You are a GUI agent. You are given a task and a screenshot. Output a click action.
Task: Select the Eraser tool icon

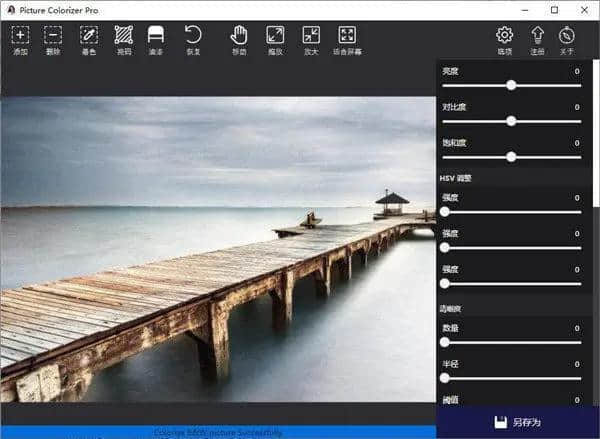pyautogui.click(x=156, y=36)
